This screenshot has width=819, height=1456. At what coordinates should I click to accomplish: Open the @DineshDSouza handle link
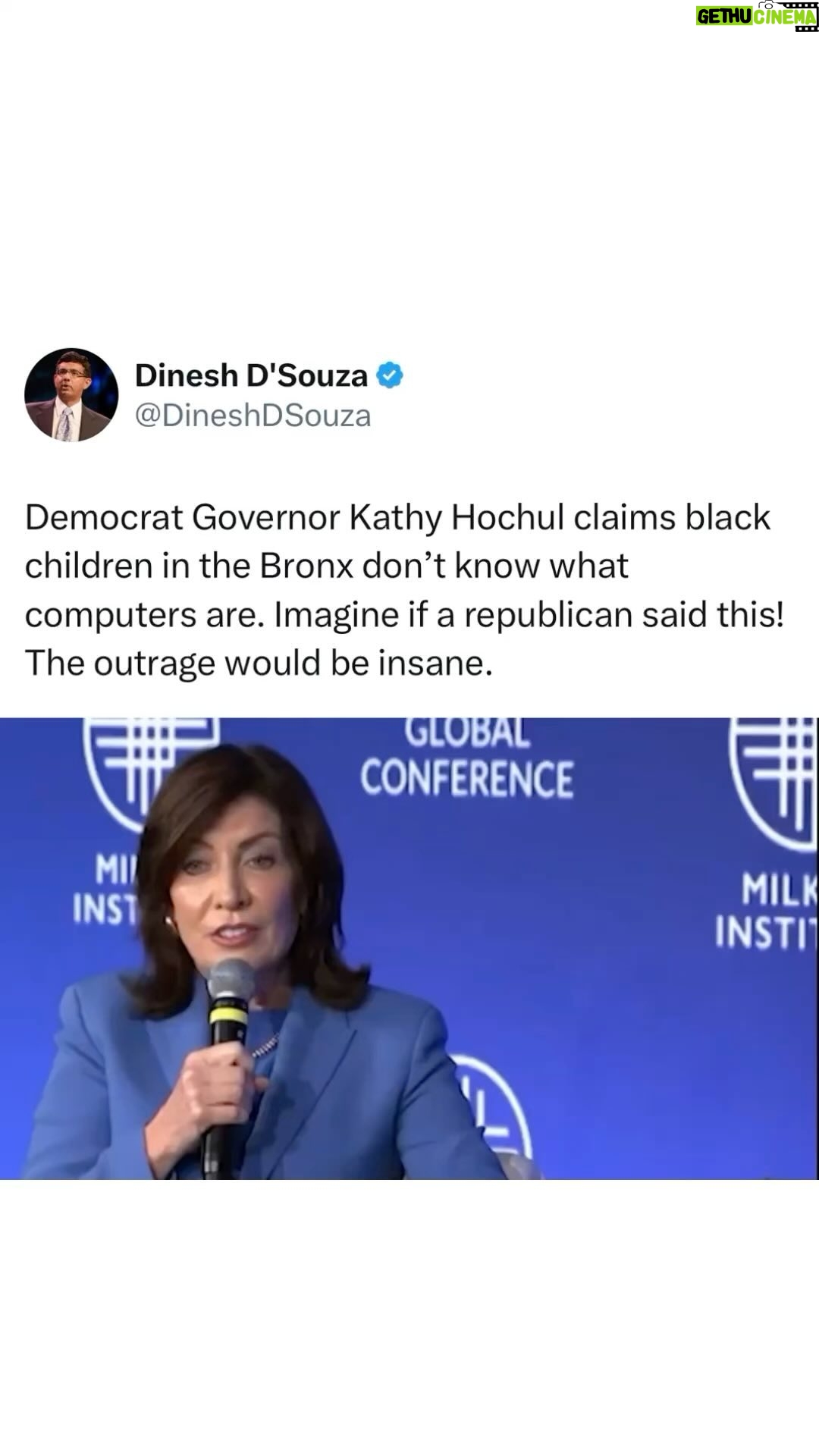(x=253, y=416)
